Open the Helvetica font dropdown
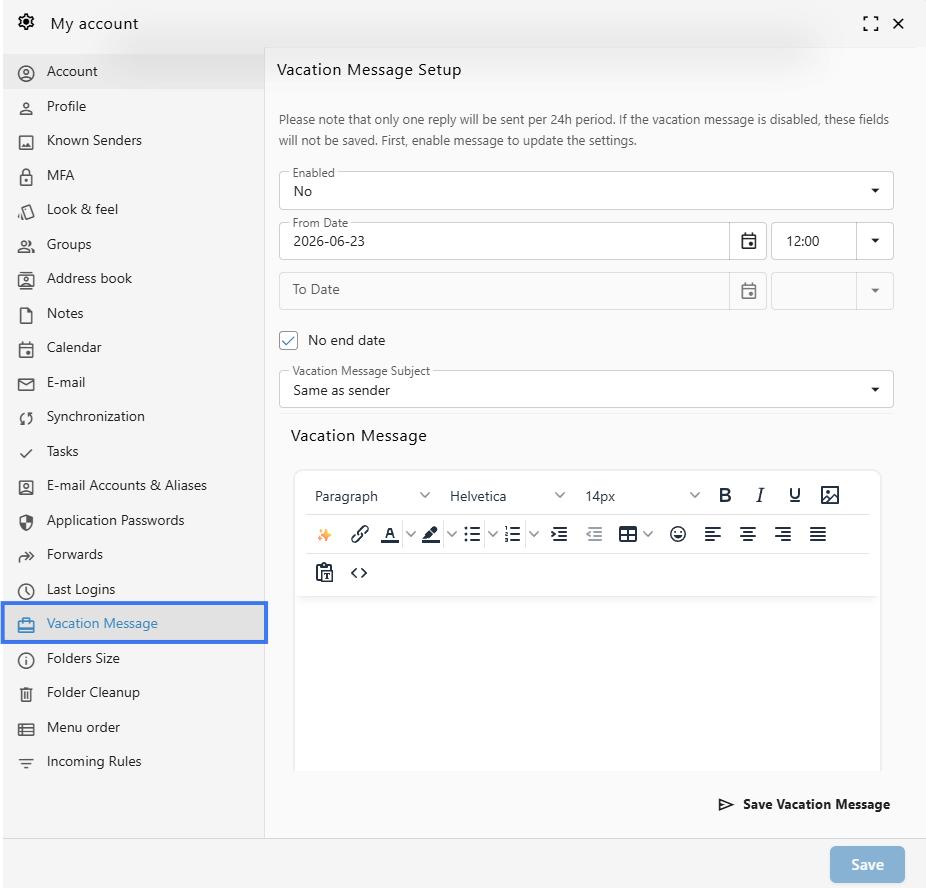This screenshot has width=926, height=888. pos(507,496)
